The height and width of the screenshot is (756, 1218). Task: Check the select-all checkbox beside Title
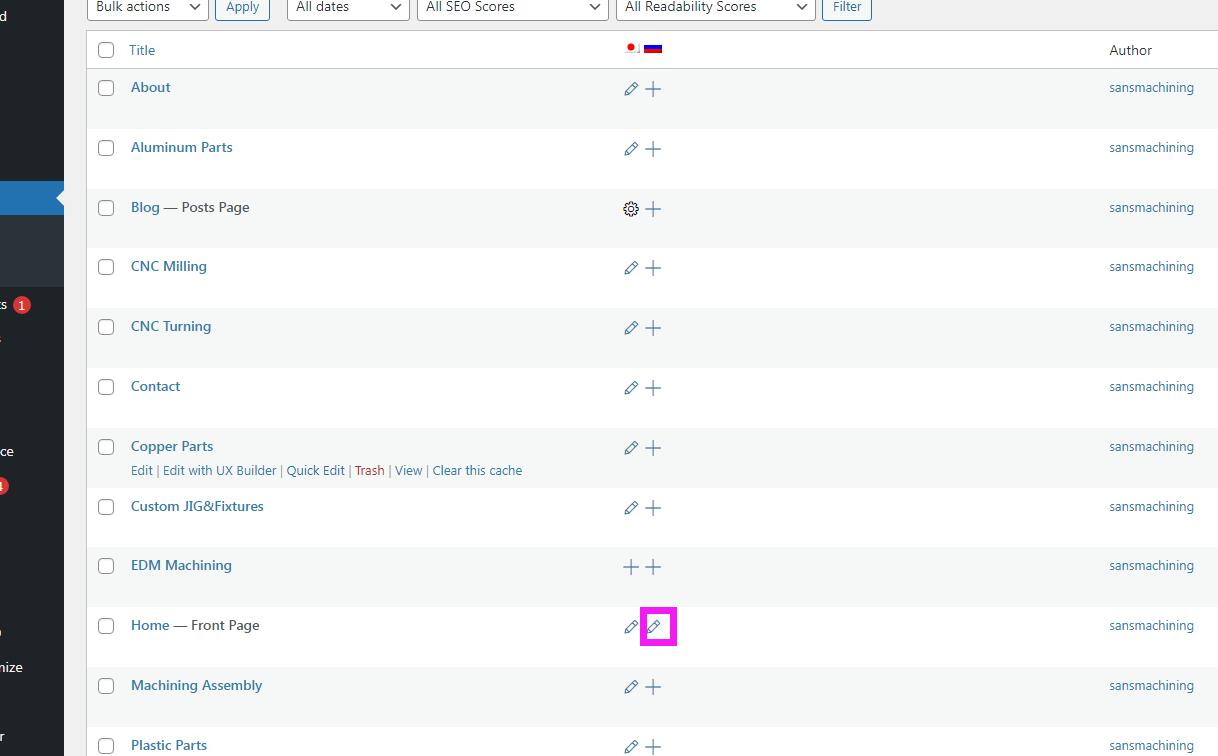pos(106,50)
